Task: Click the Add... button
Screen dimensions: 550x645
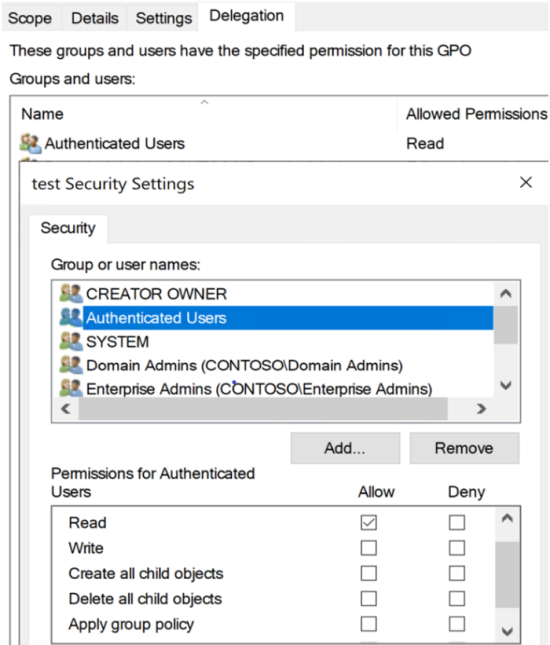Action: pyautogui.click(x=345, y=448)
